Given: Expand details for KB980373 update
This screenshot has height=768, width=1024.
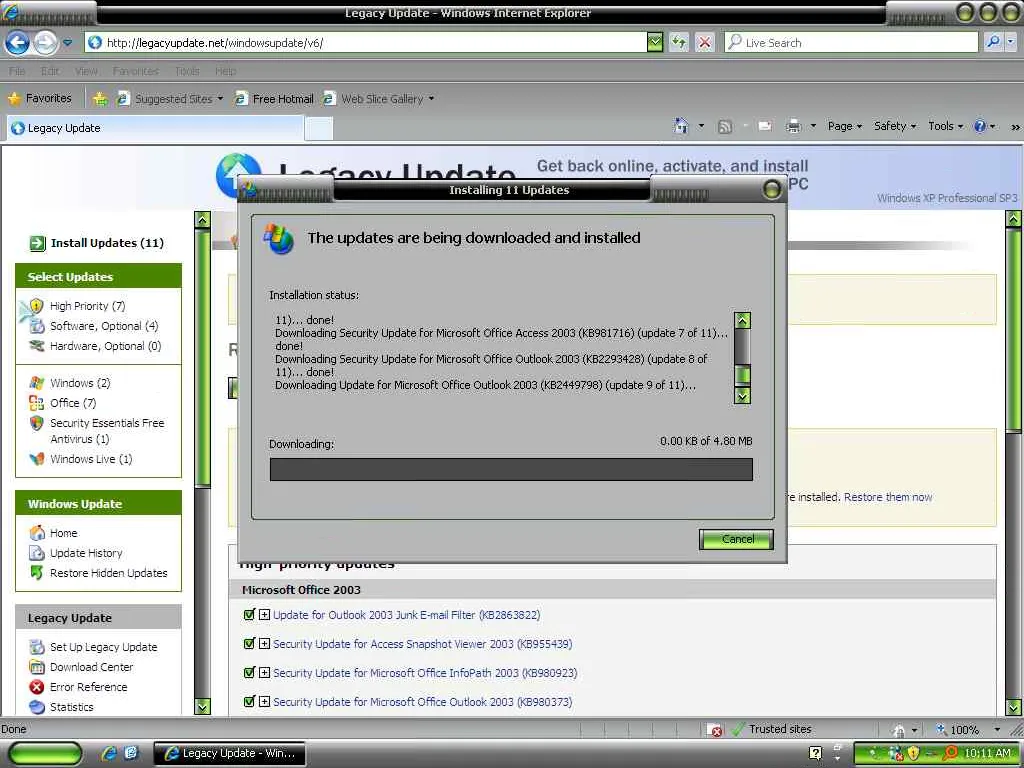Looking at the screenshot, I should pos(264,702).
